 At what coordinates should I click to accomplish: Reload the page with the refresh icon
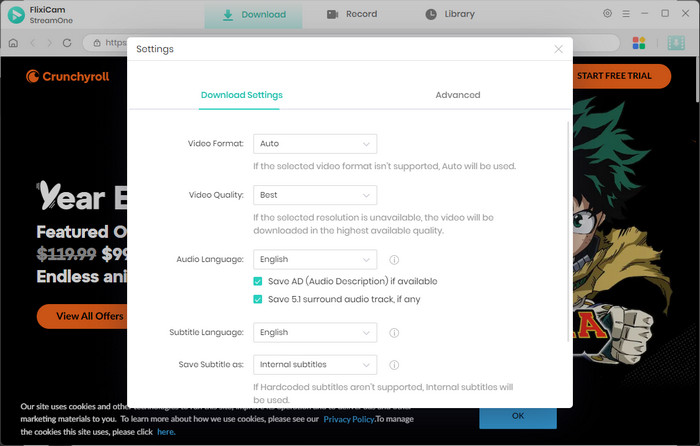[x=67, y=43]
